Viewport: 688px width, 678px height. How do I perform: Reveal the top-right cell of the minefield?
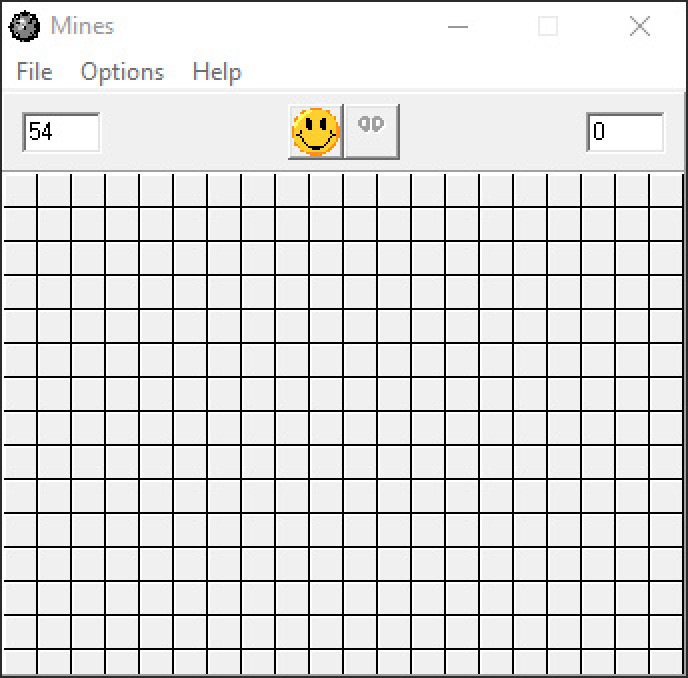[666, 190]
